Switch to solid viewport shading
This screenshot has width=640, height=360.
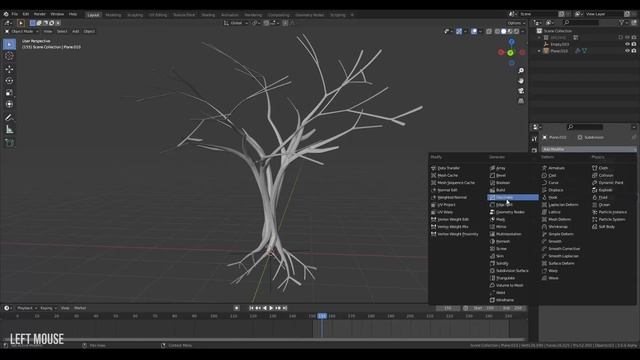(504, 31)
